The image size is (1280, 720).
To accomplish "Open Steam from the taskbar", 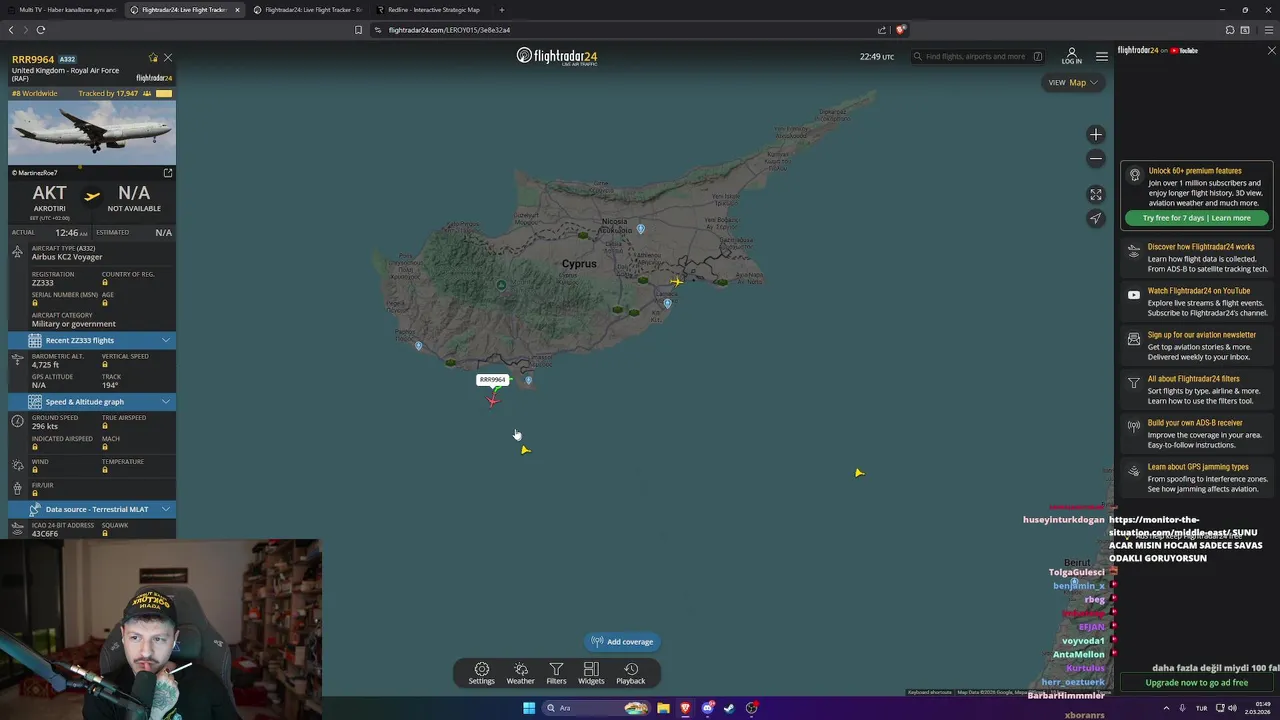I will tap(729, 708).
